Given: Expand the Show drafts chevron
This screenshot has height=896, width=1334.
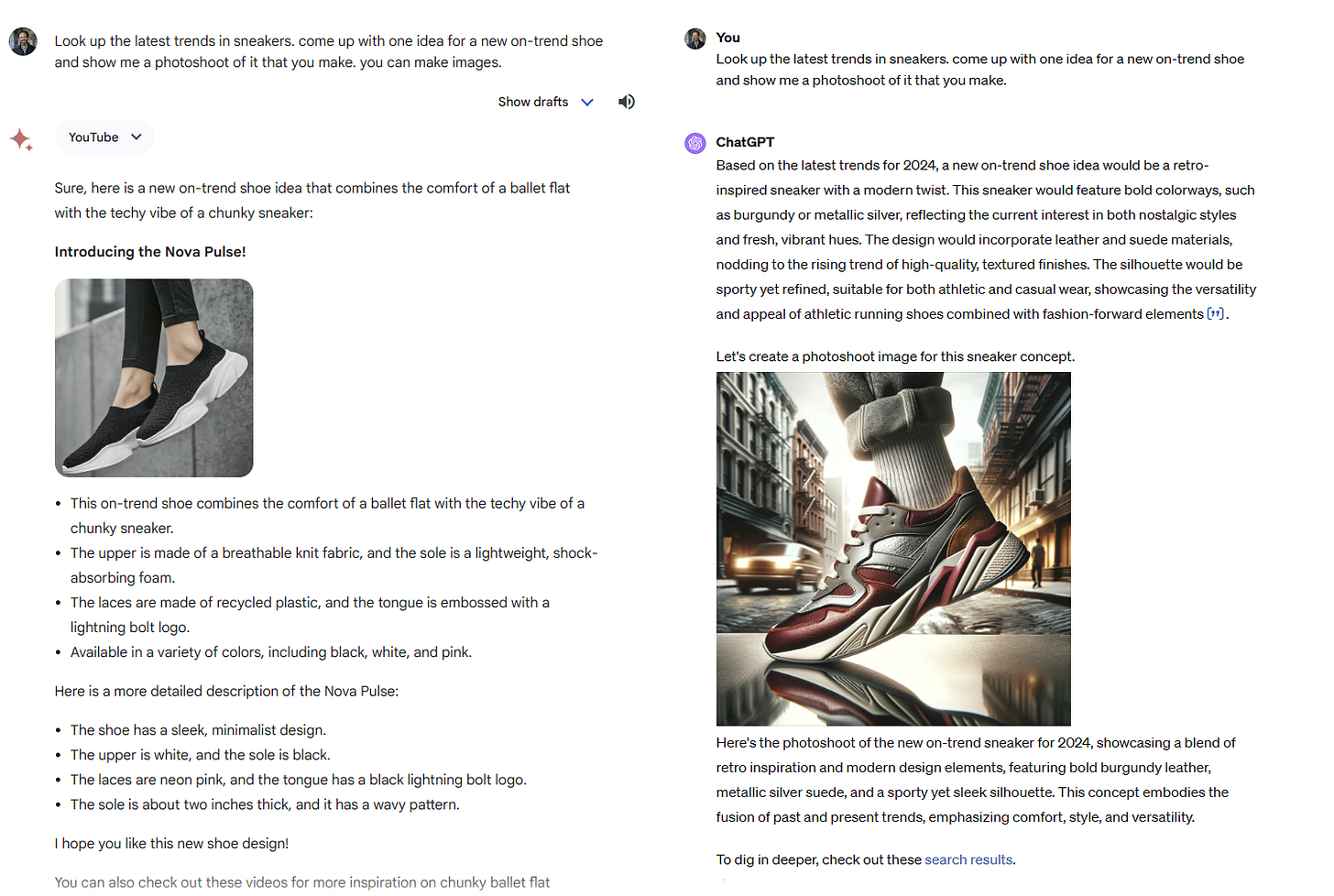Looking at the screenshot, I should [587, 102].
